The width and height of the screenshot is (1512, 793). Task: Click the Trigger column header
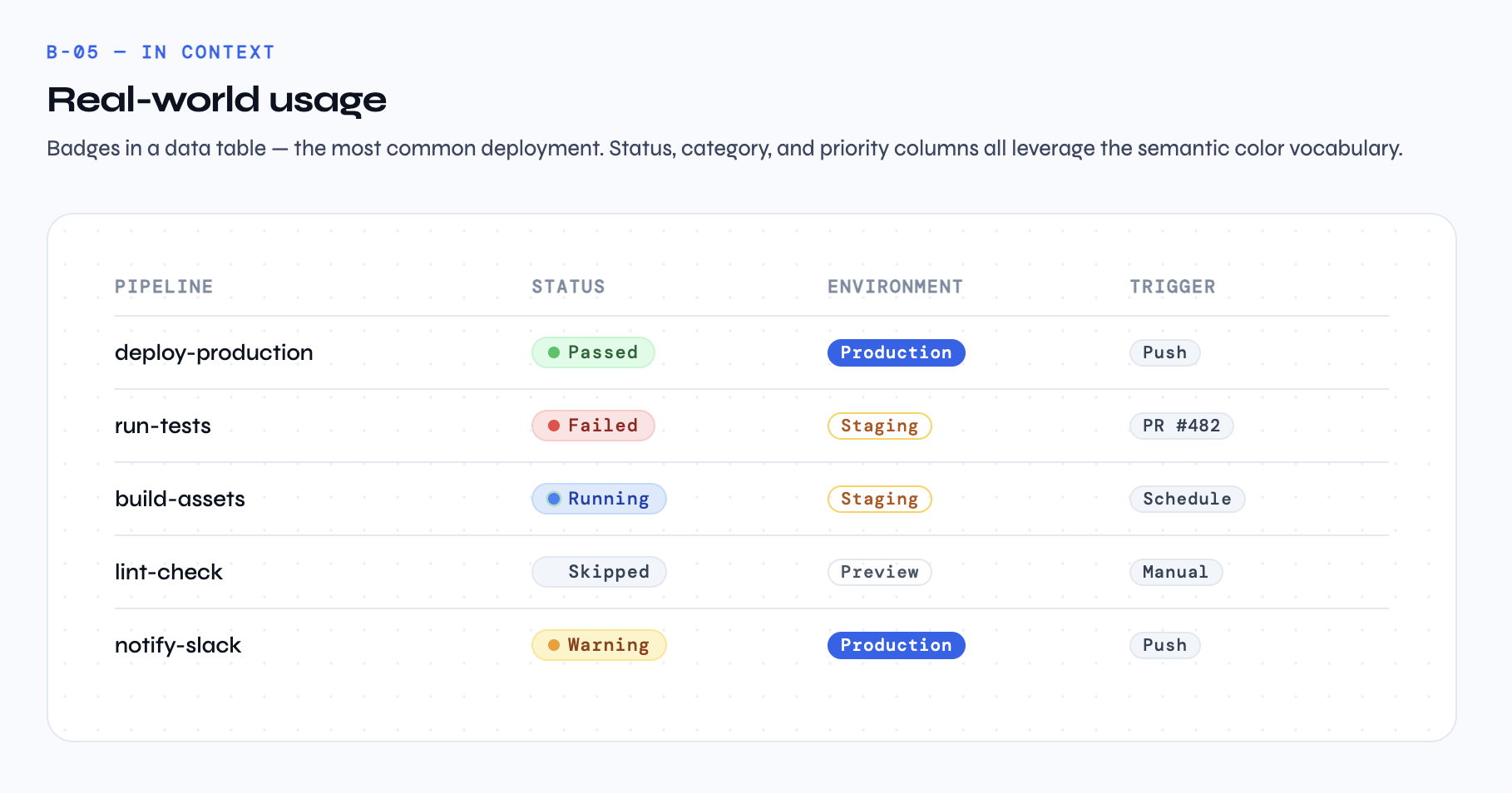pos(1172,287)
